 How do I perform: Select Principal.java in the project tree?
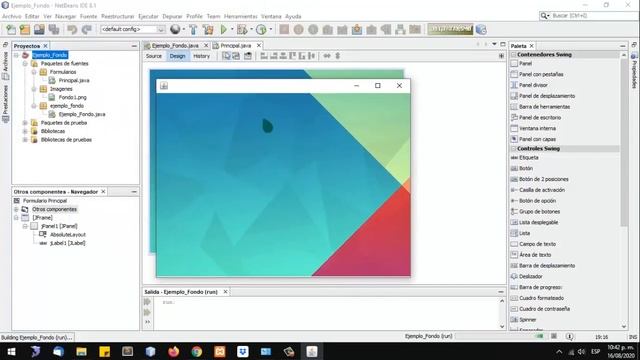pos(74,80)
